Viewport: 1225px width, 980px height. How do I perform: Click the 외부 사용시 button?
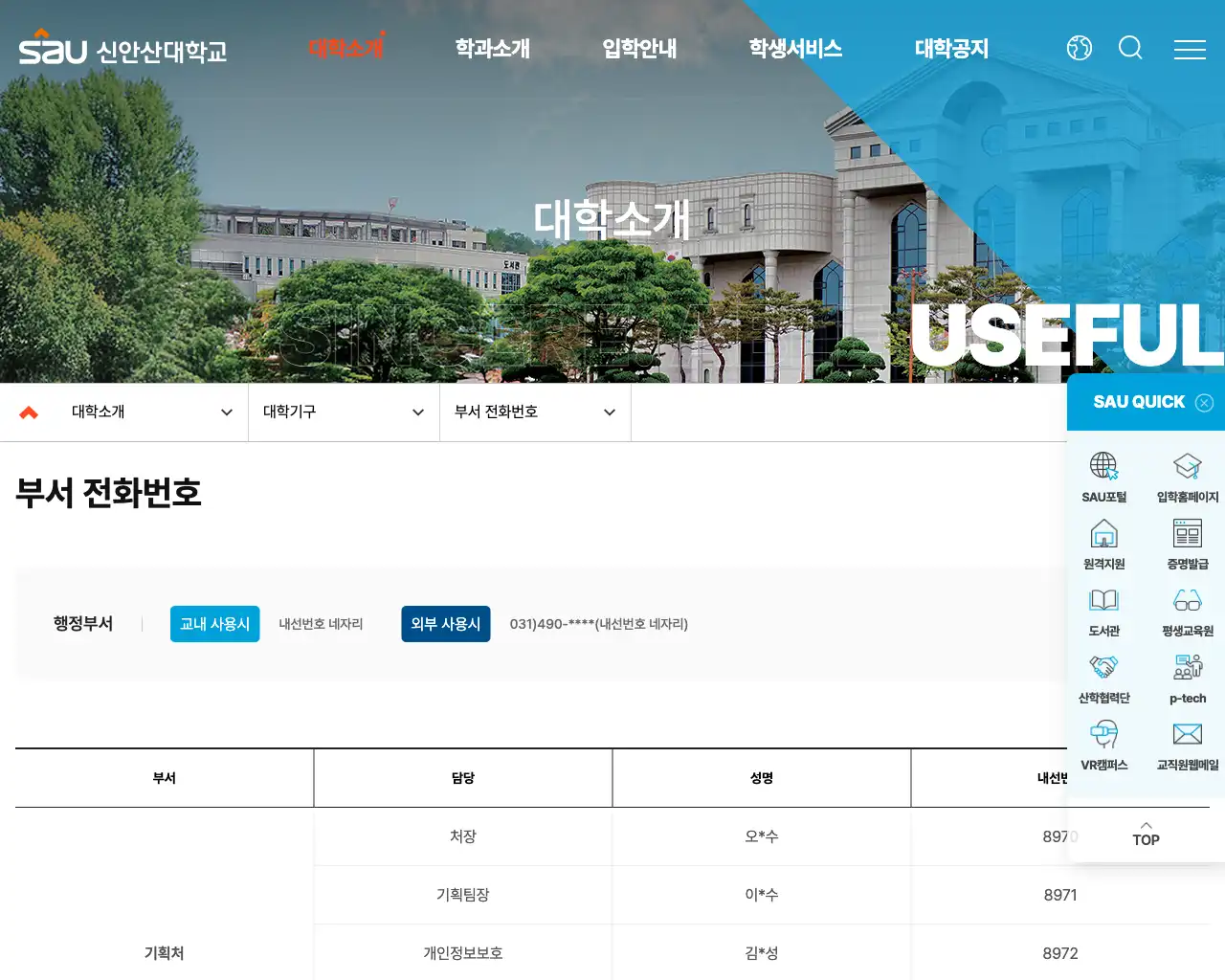(445, 624)
